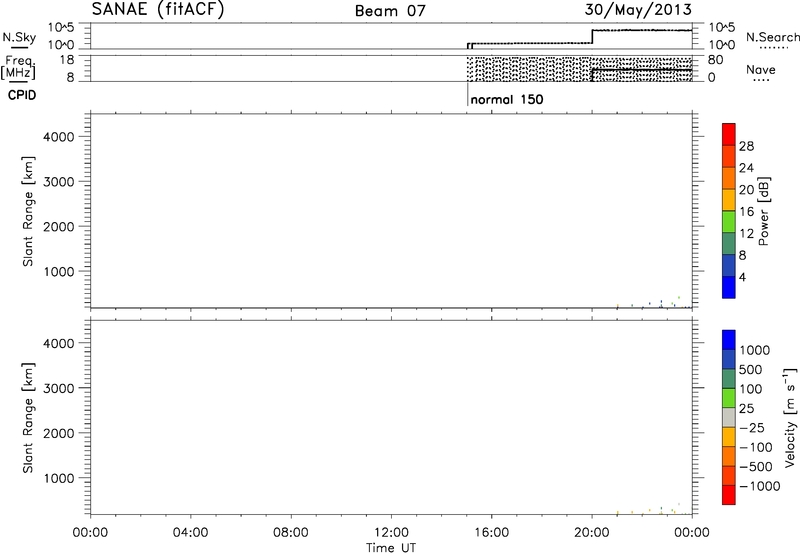Click the 2000 tick in velocity panel
Screen dimensions: 800x554
[59, 433]
